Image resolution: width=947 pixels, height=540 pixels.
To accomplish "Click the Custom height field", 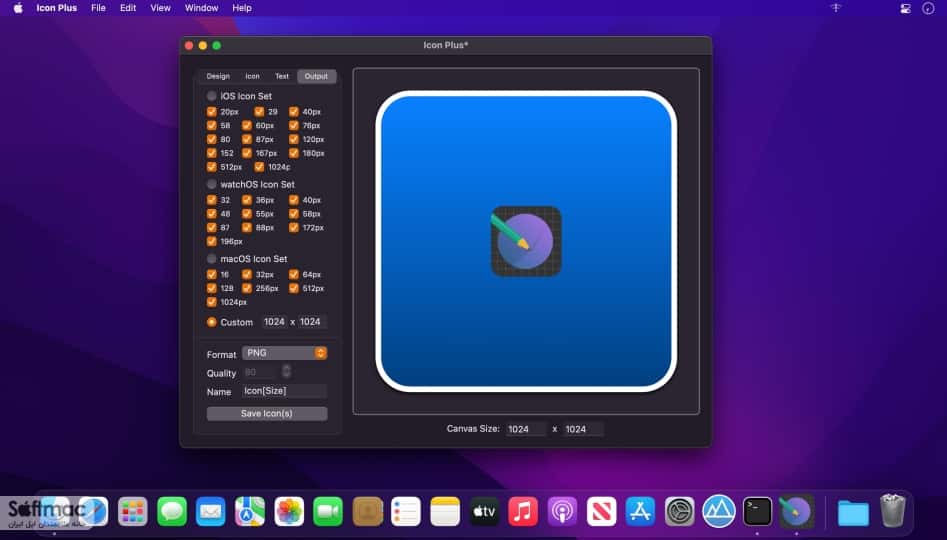I will (311, 322).
